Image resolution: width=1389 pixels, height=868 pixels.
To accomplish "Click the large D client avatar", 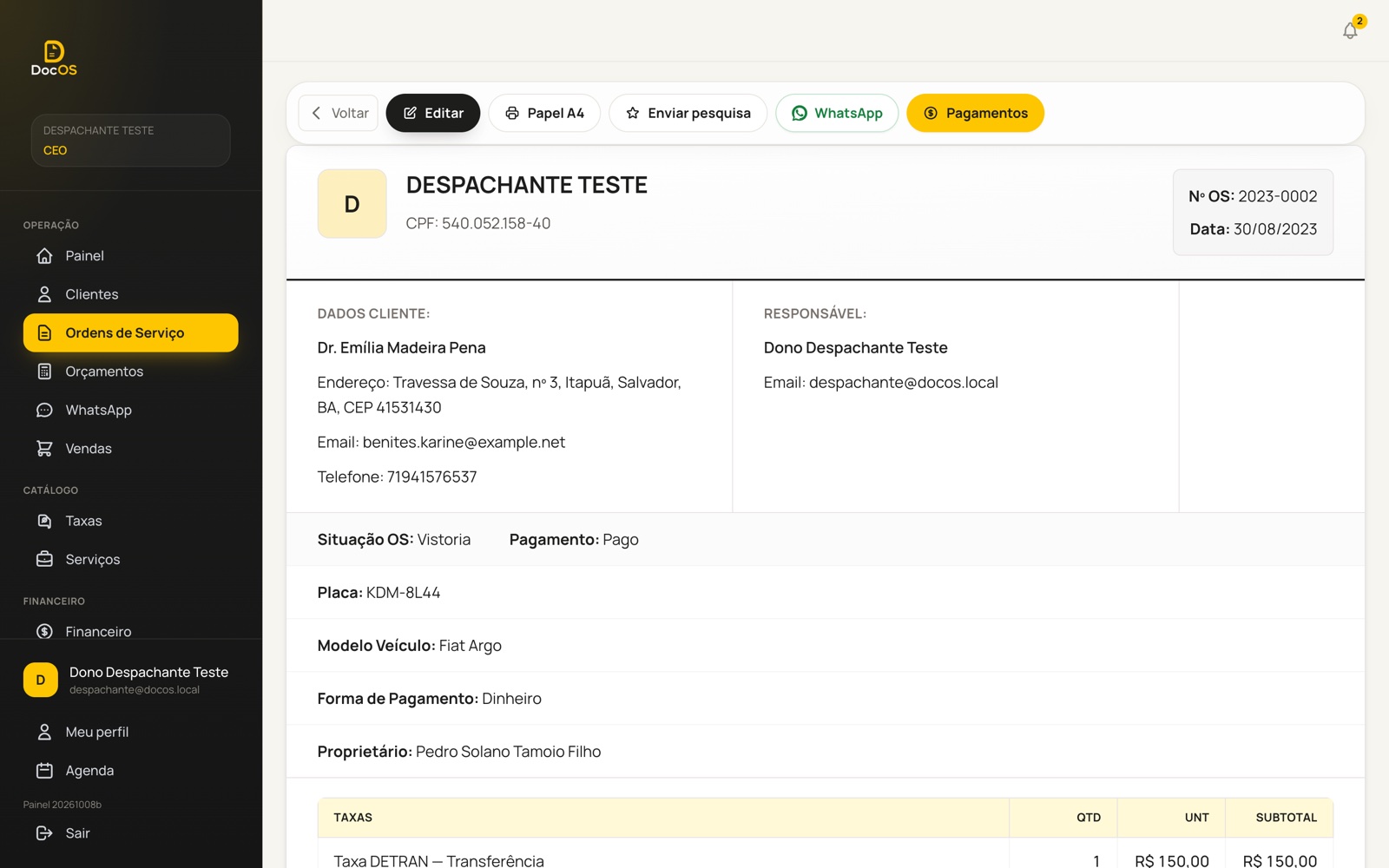I will [352, 204].
